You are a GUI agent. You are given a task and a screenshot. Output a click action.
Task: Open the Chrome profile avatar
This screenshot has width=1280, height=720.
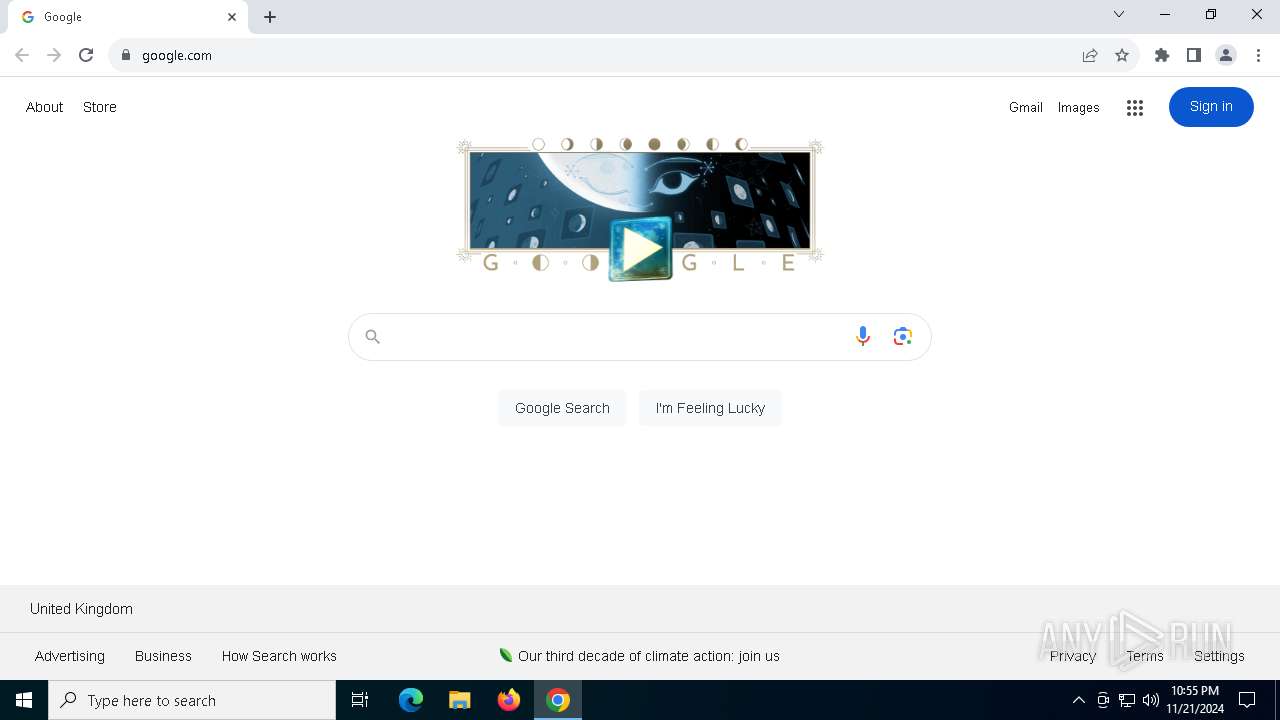pyautogui.click(x=1226, y=55)
